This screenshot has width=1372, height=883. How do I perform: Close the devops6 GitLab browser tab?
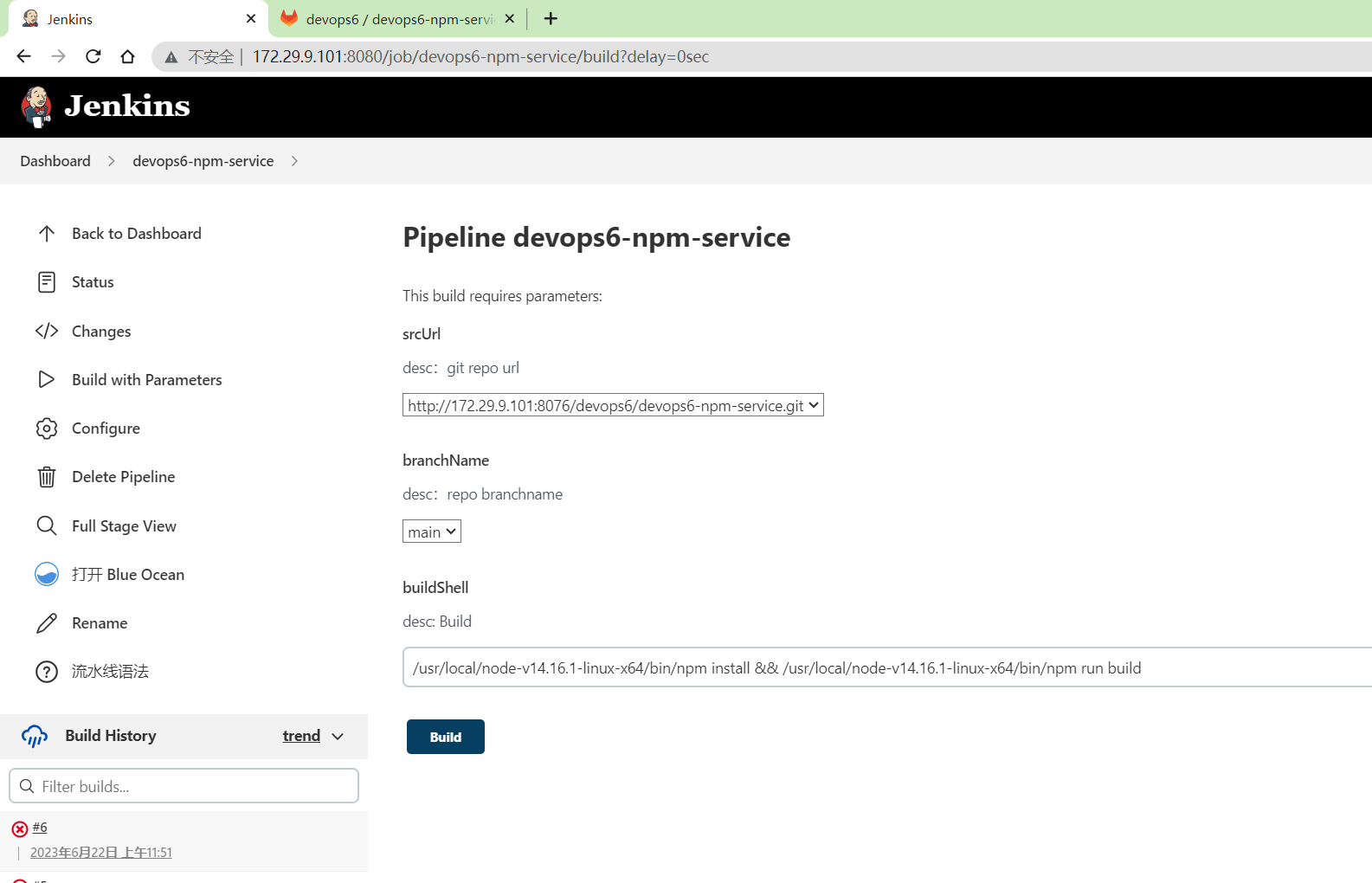tap(510, 18)
